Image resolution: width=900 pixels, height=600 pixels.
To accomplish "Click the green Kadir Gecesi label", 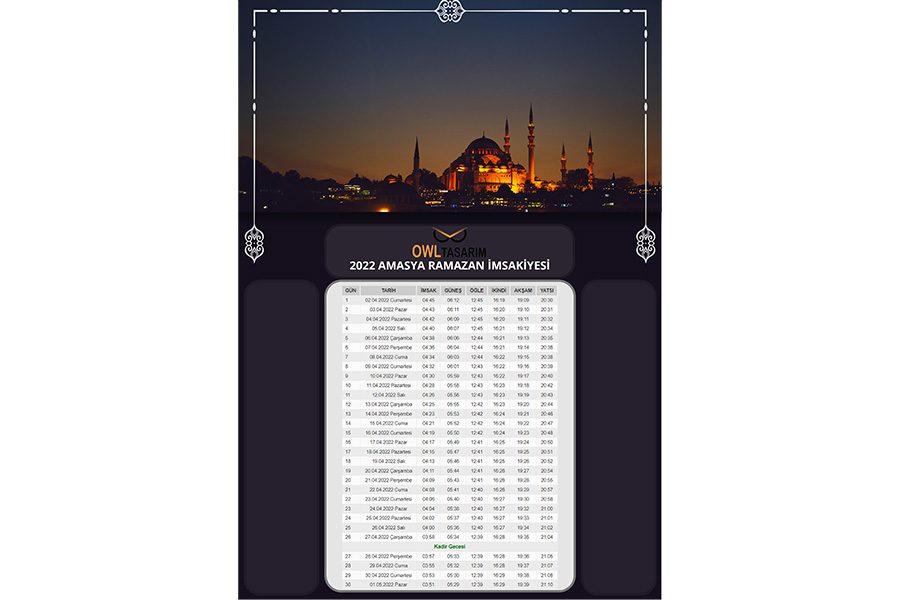I will pos(449,547).
